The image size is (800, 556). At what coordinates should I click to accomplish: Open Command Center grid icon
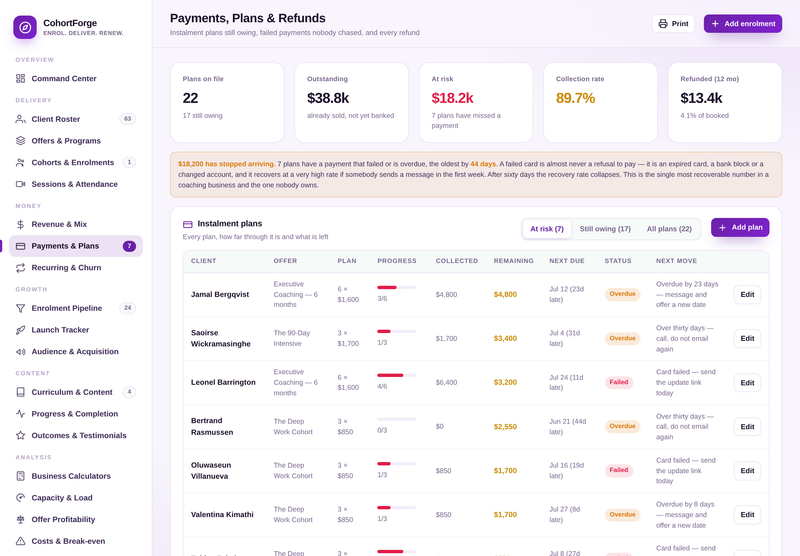[x=20, y=79]
